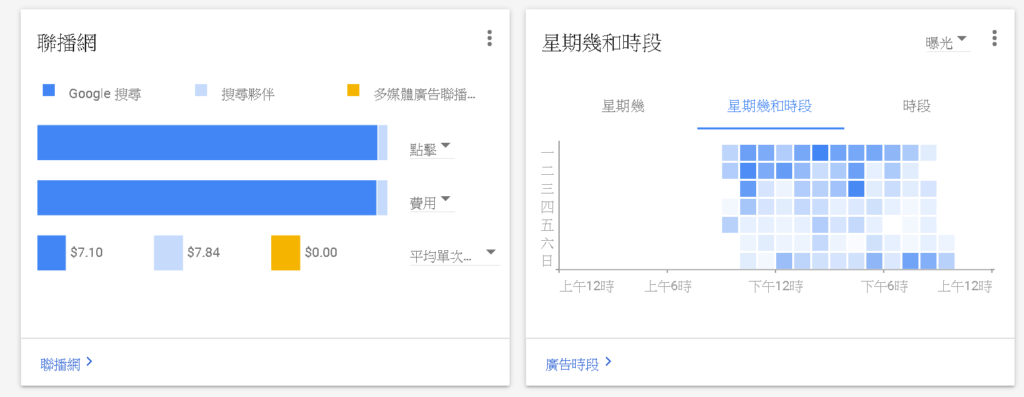Select the 星期幾和時段 tab
The image size is (1024, 397).
tap(770, 106)
